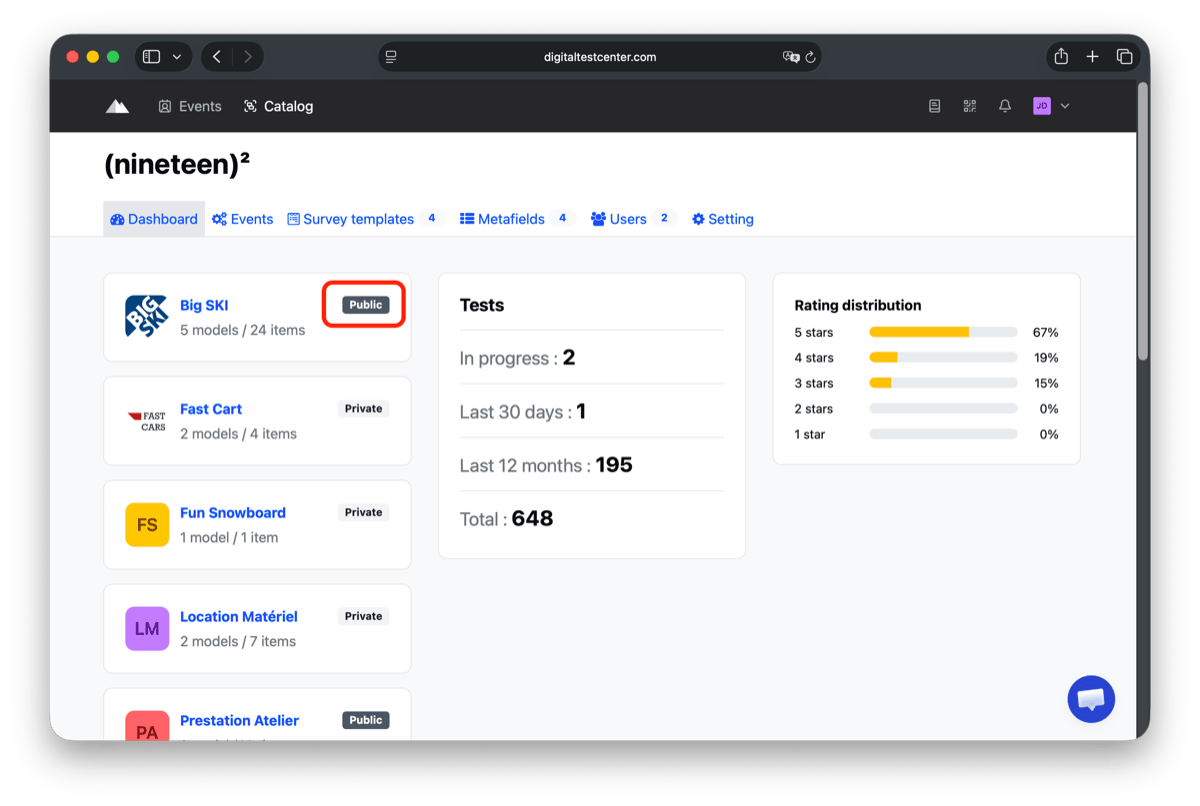
Task: Click the Public badge on Big SKI
Action: (x=365, y=305)
